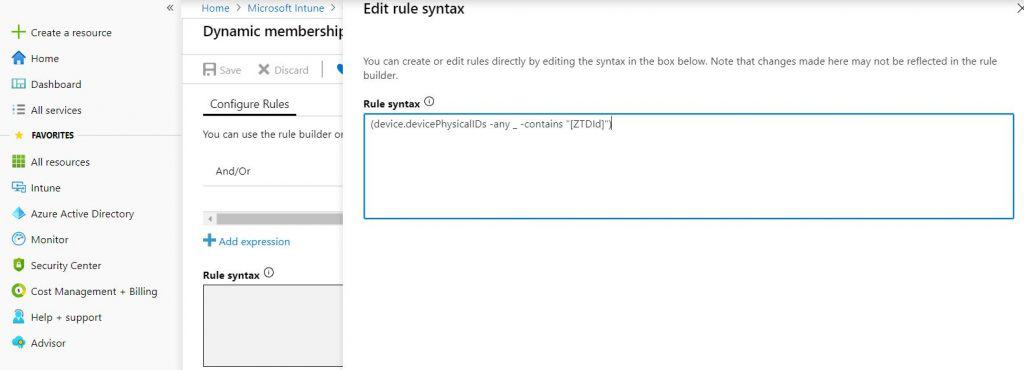Click the All services list icon
The image size is (1024, 370).
[19, 110]
